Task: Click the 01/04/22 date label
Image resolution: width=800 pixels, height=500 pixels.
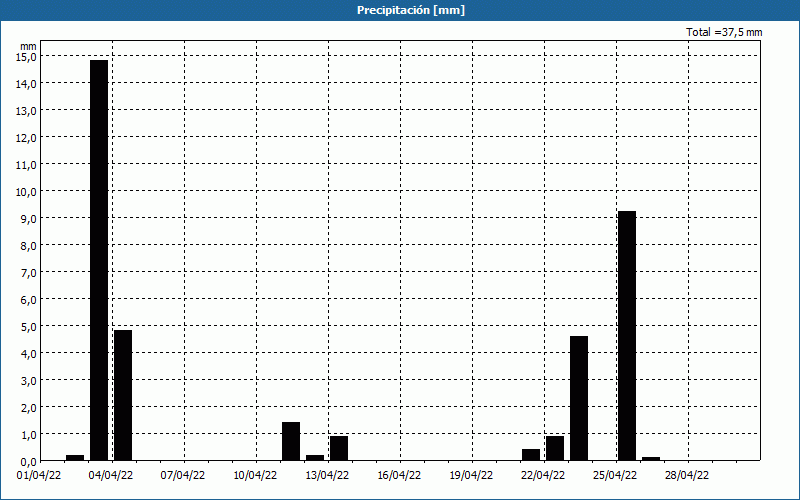Action: pyautogui.click(x=39, y=476)
